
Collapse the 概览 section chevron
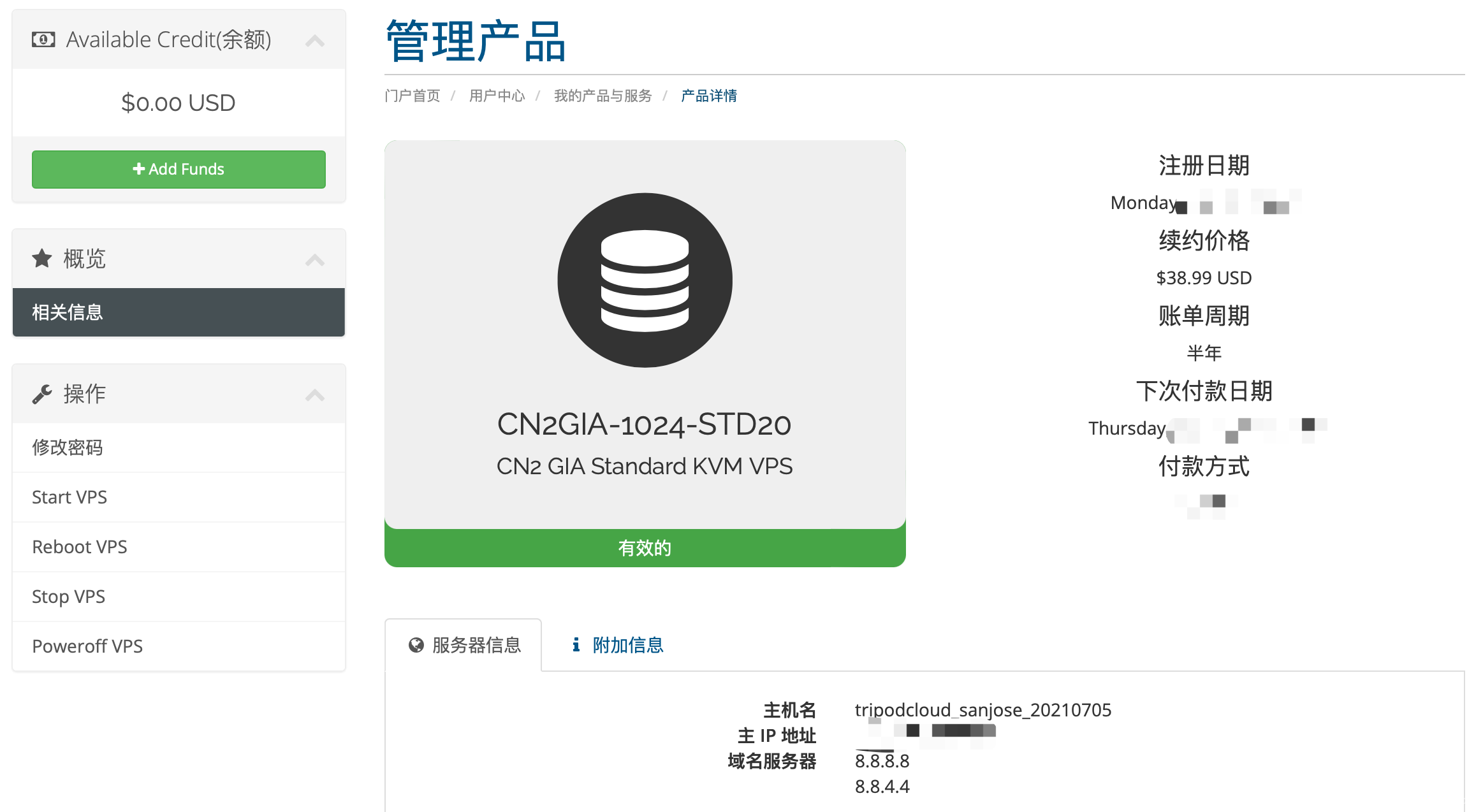[x=314, y=259]
